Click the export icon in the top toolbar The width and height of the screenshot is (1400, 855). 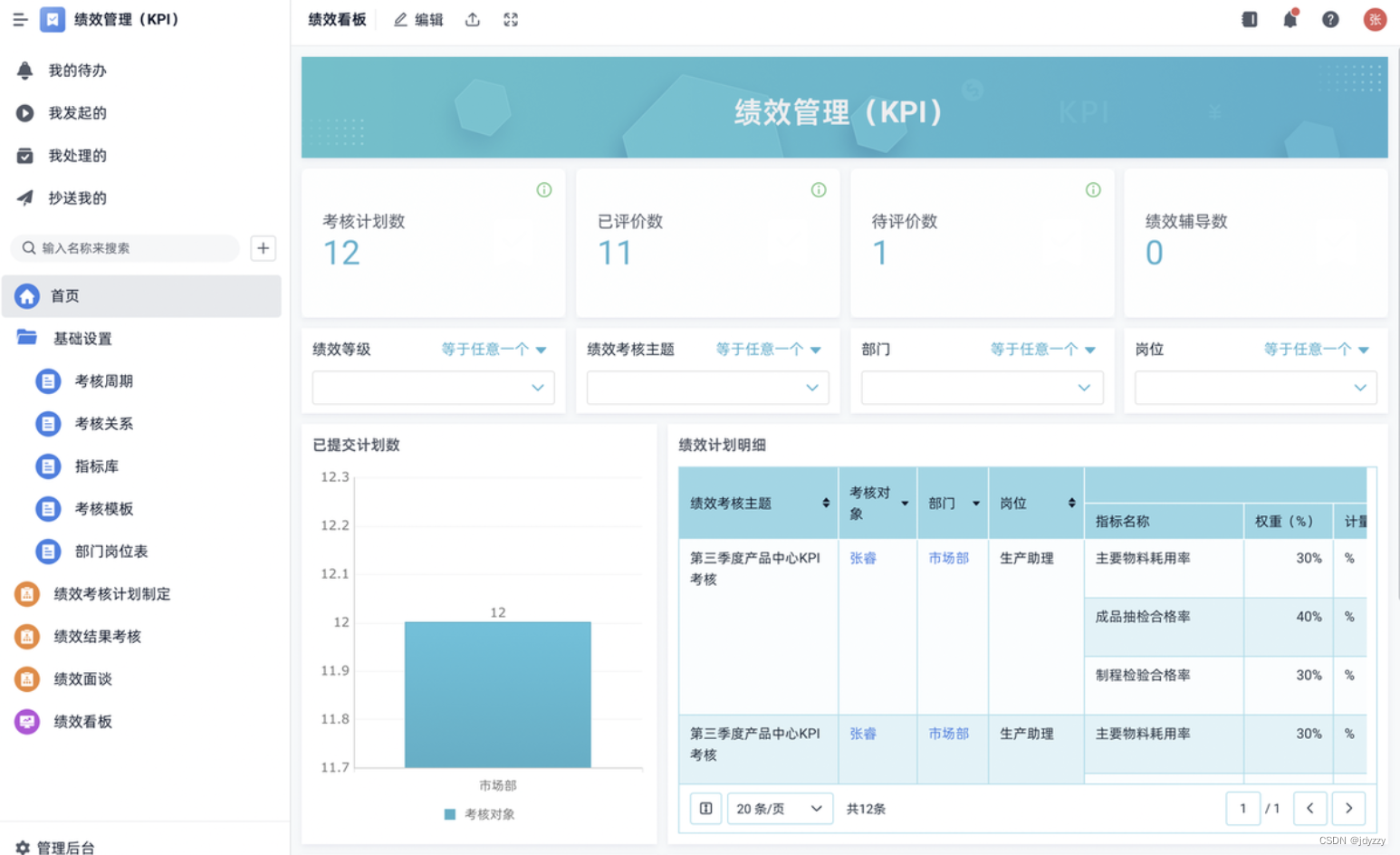472,19
